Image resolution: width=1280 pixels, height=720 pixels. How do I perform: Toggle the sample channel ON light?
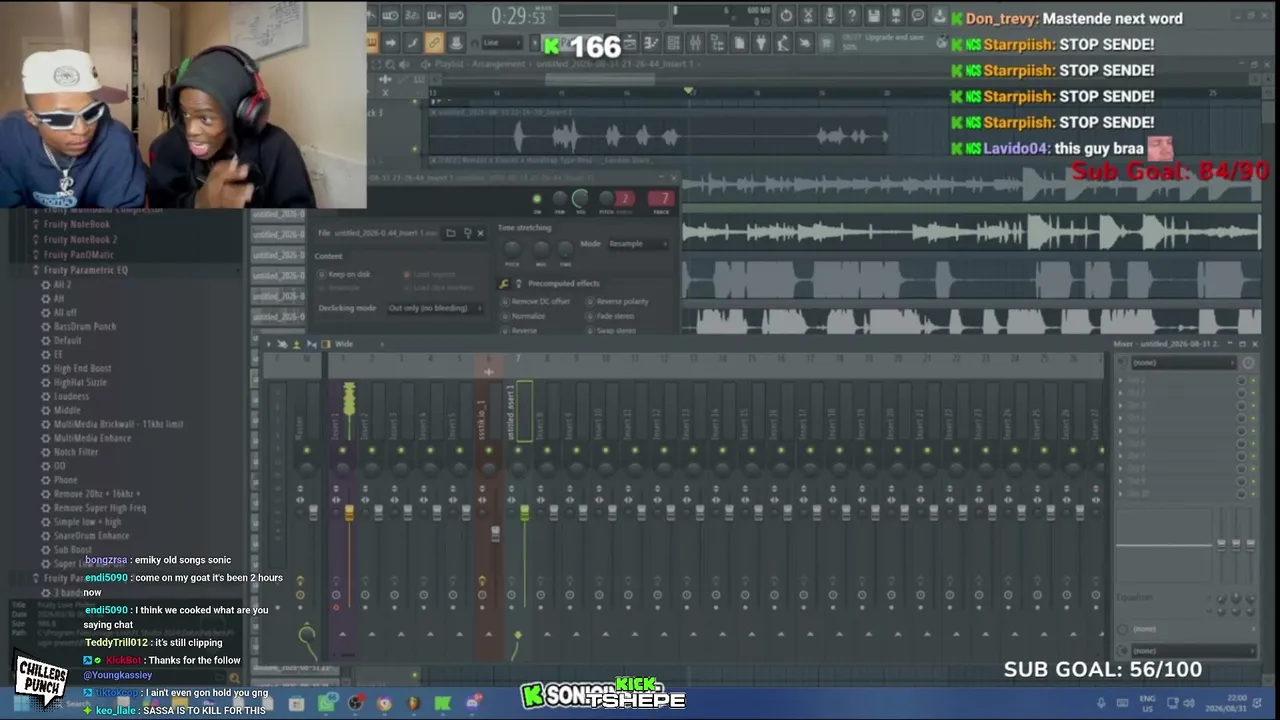point(537,200)
